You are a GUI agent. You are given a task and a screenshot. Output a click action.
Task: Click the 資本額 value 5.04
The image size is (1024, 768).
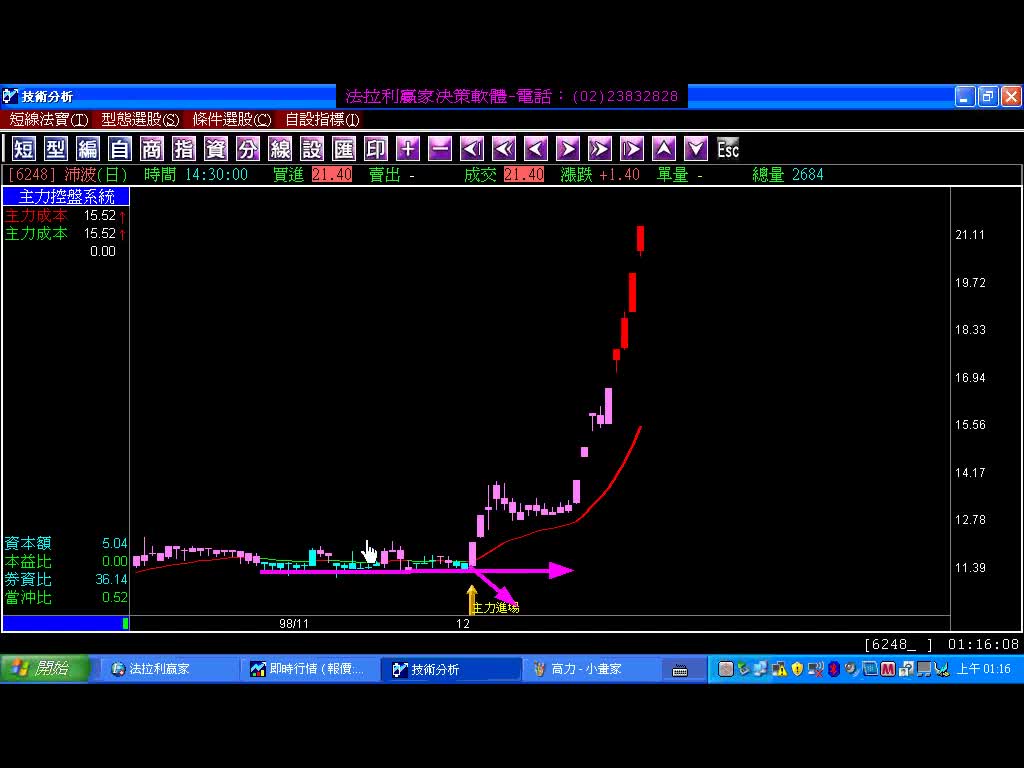tap(114, 543)
